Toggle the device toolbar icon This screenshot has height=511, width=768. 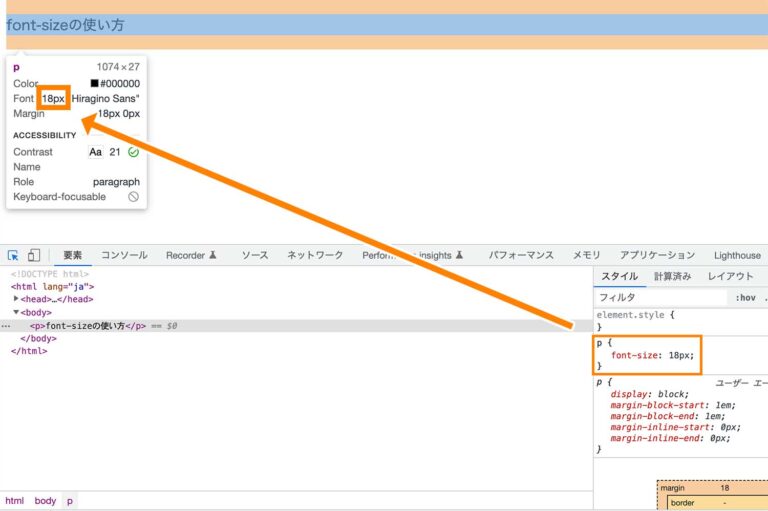tap(34, 256)
